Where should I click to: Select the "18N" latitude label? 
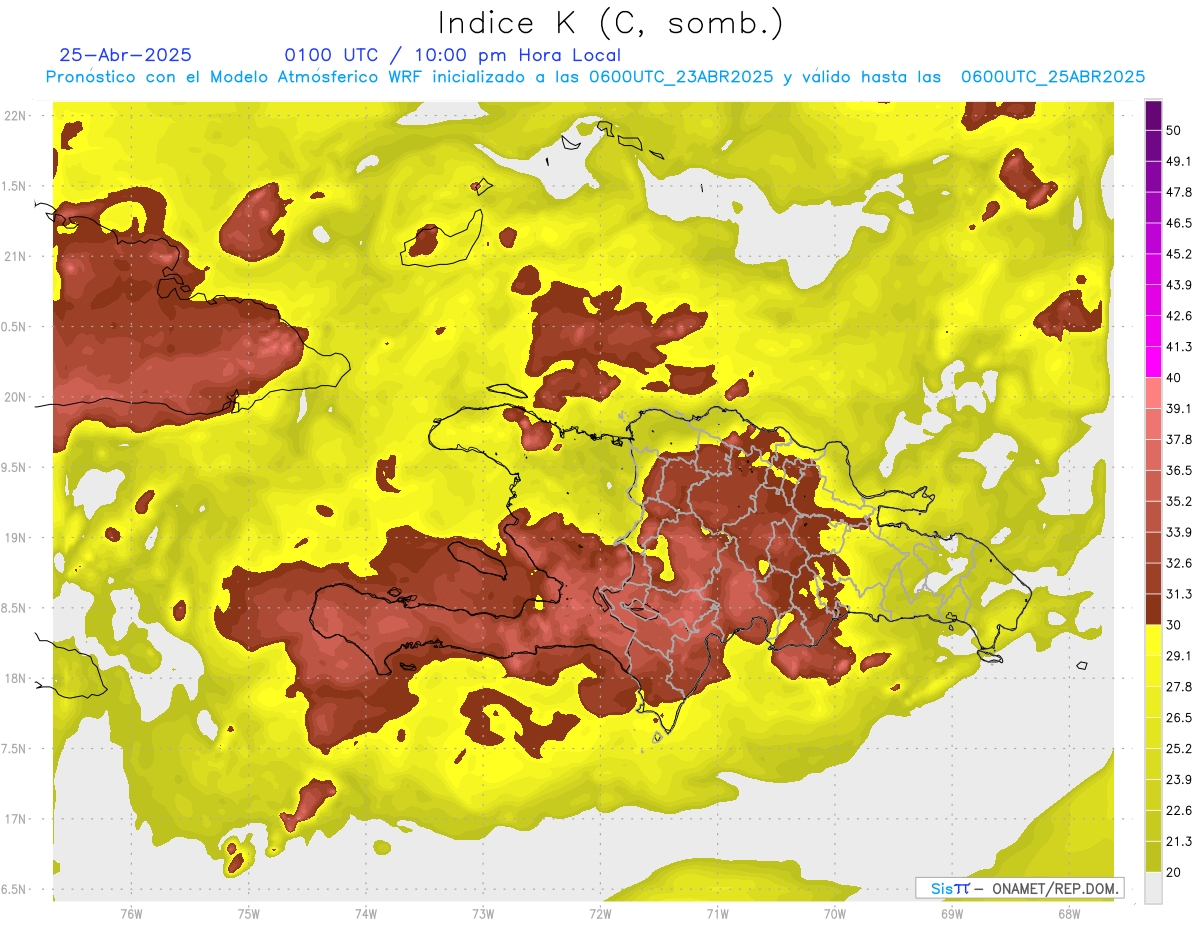click(x=15, y=679)
